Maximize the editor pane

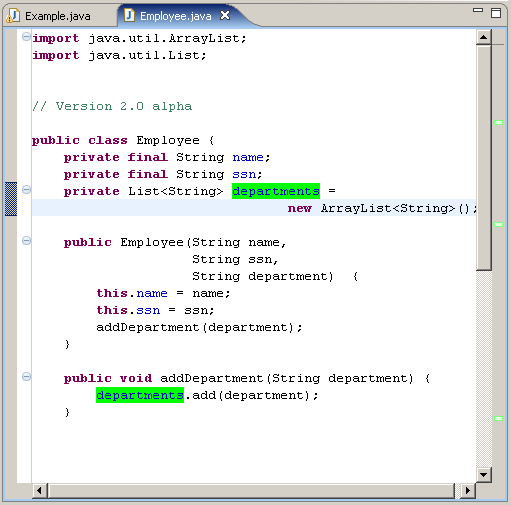496,13
